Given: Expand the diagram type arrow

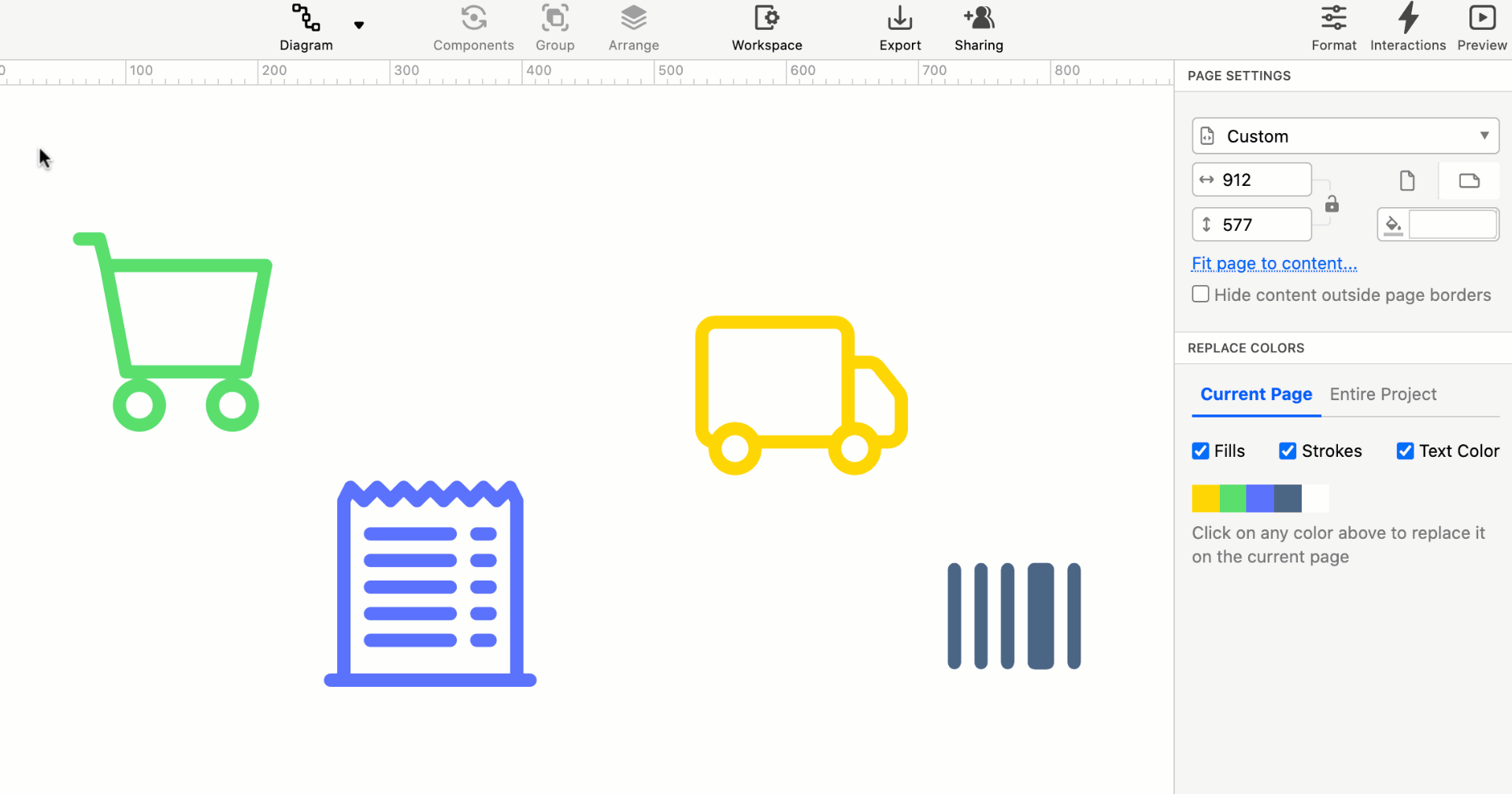Looking at the screenshot, I should [359, 24].
